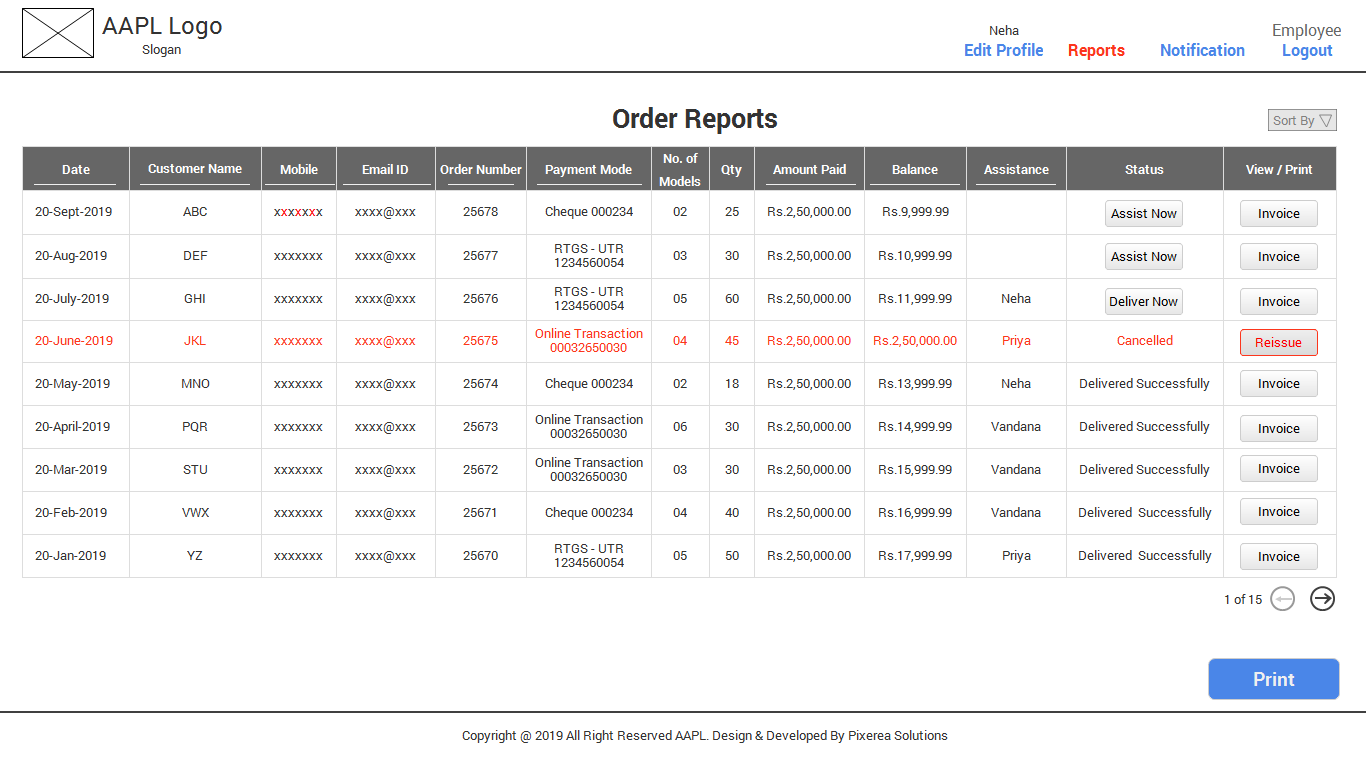1366x758 pixels.
Task: Click the 1 of 15 page indicator
Action: tap(1243, 600)
